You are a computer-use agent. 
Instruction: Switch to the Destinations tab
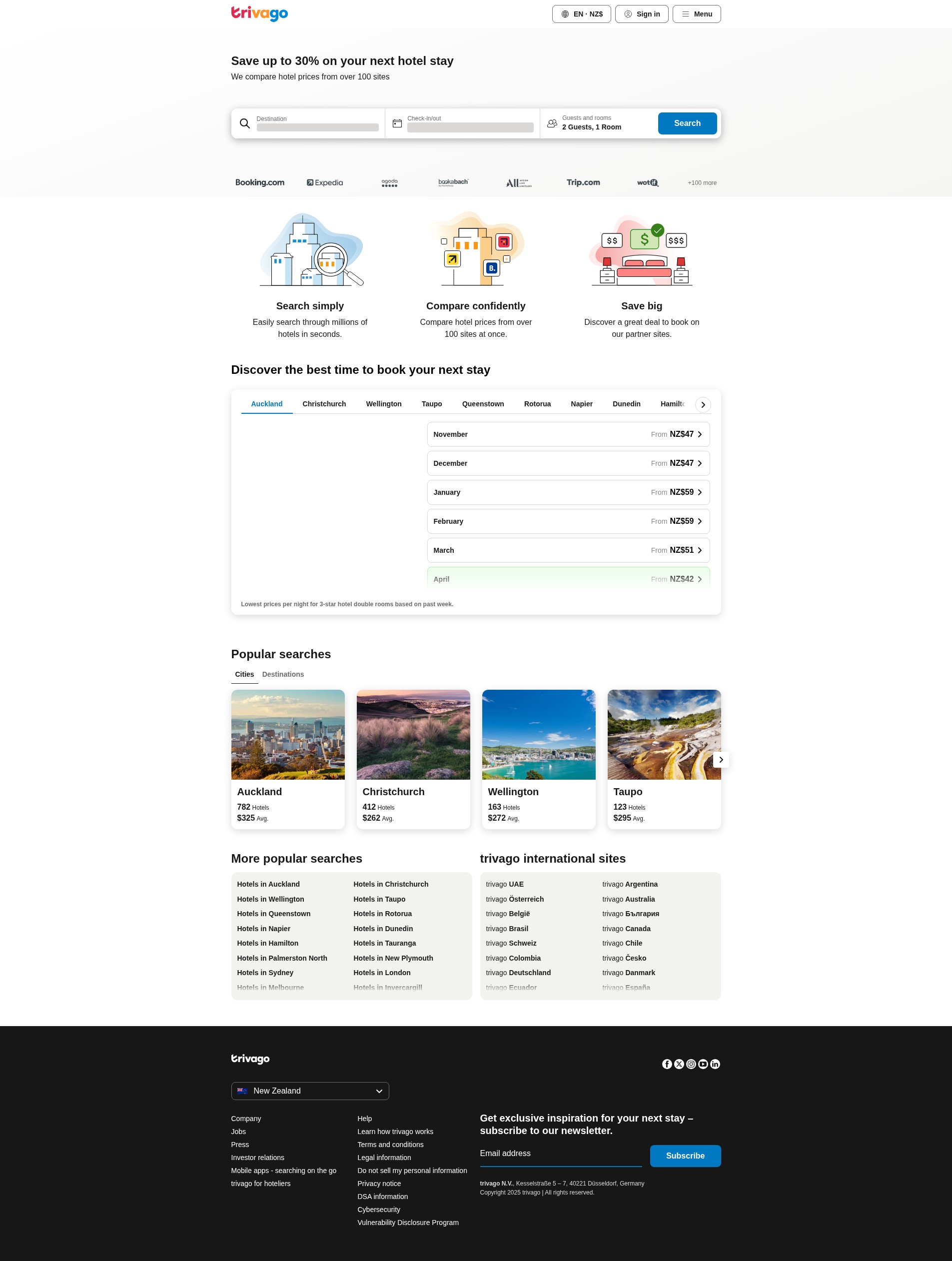pos(283,674)
